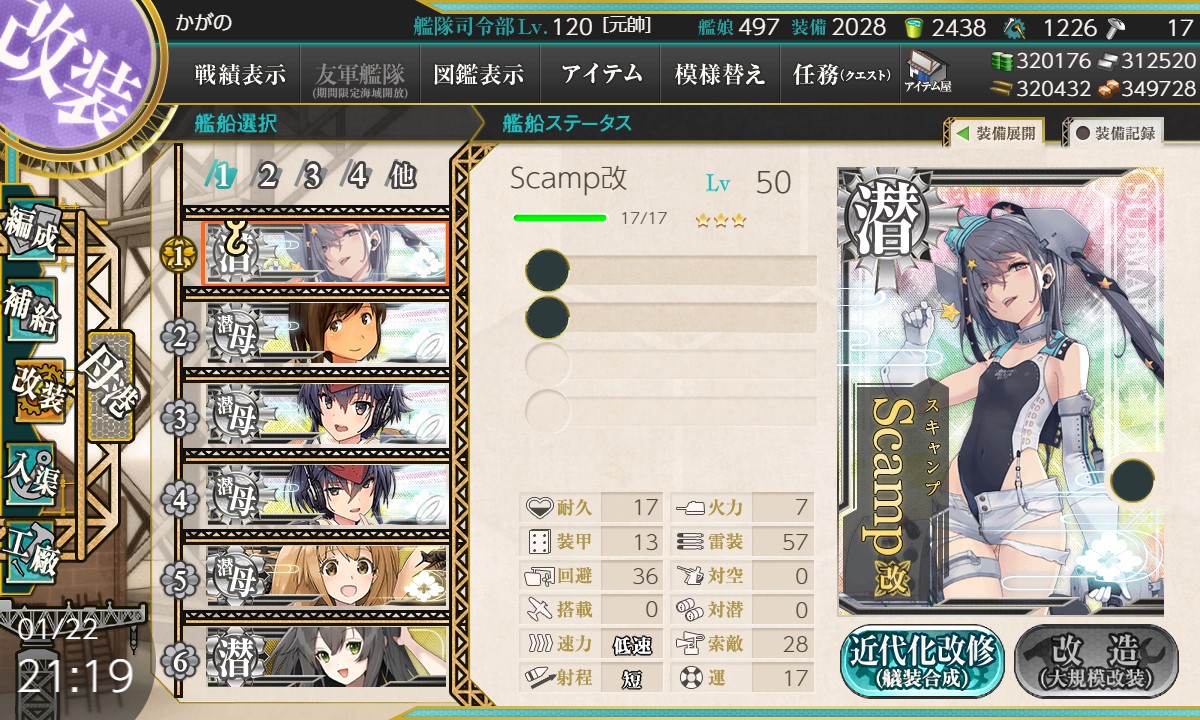Open the 工廠 factory icon

point(31,551)
